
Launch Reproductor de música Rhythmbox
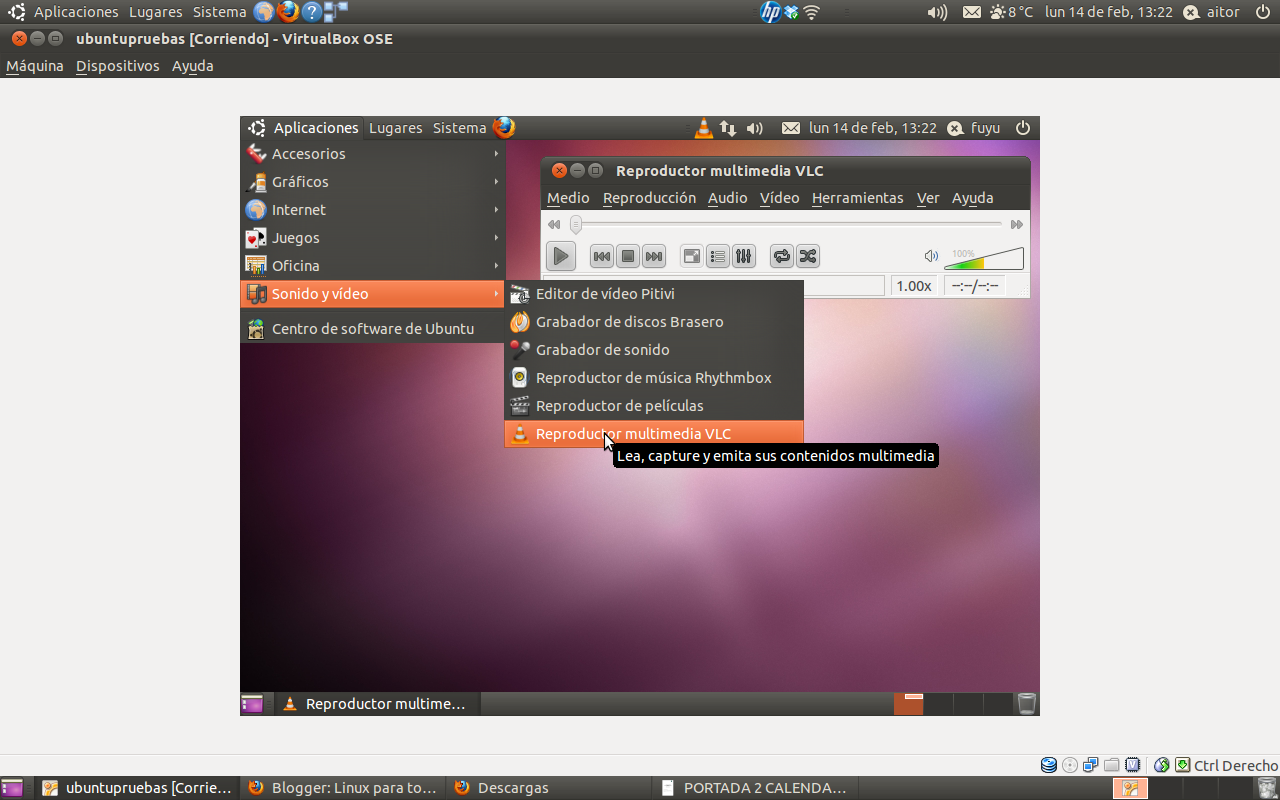(654, 378)
